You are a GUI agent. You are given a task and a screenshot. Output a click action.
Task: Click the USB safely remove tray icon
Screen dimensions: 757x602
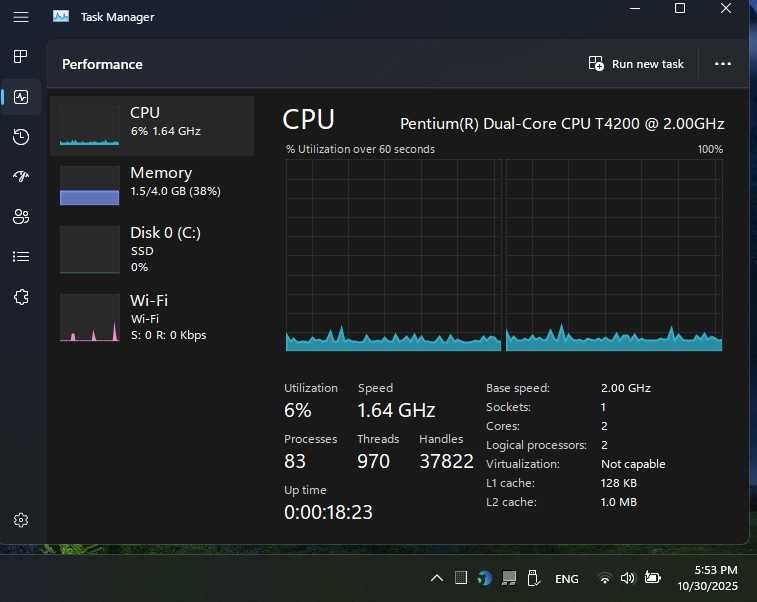click(x=533, y=578)
